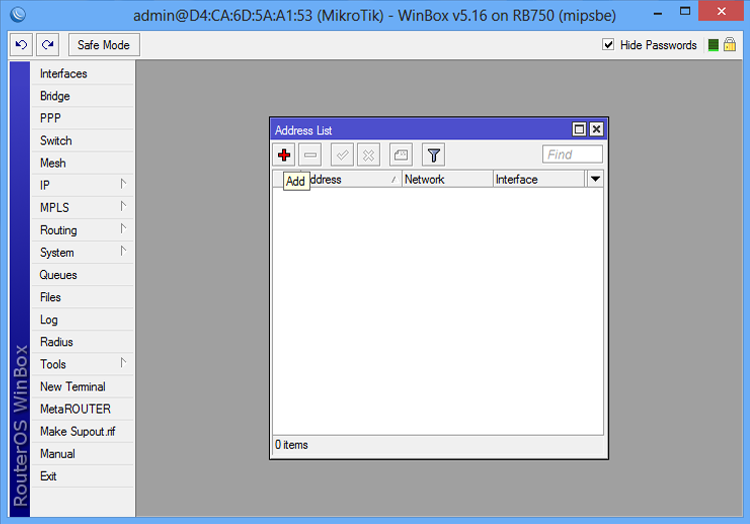
Task: Click the '0 items' status text
Action: (291, 445)
